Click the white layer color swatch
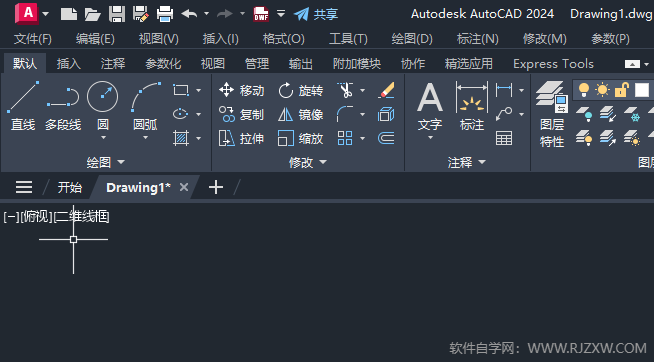 tap(642, 90)
